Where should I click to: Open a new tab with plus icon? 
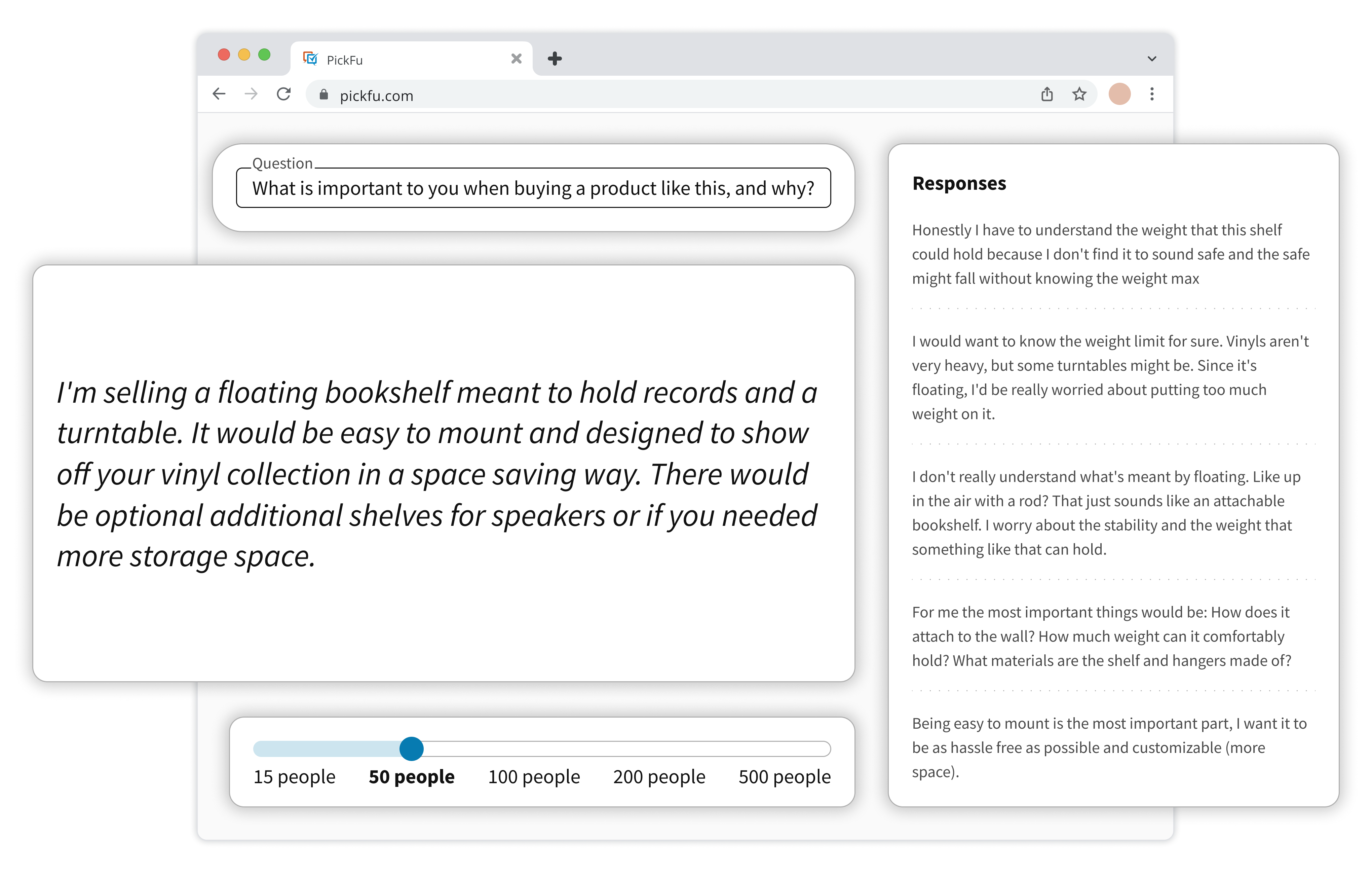click(555, 59)
